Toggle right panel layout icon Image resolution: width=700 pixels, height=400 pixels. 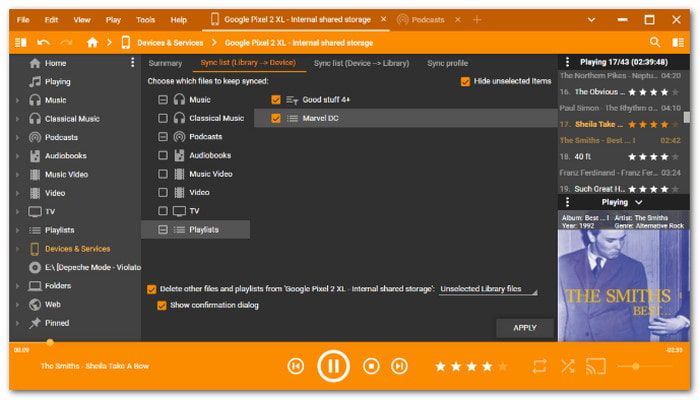coord(678,43)
